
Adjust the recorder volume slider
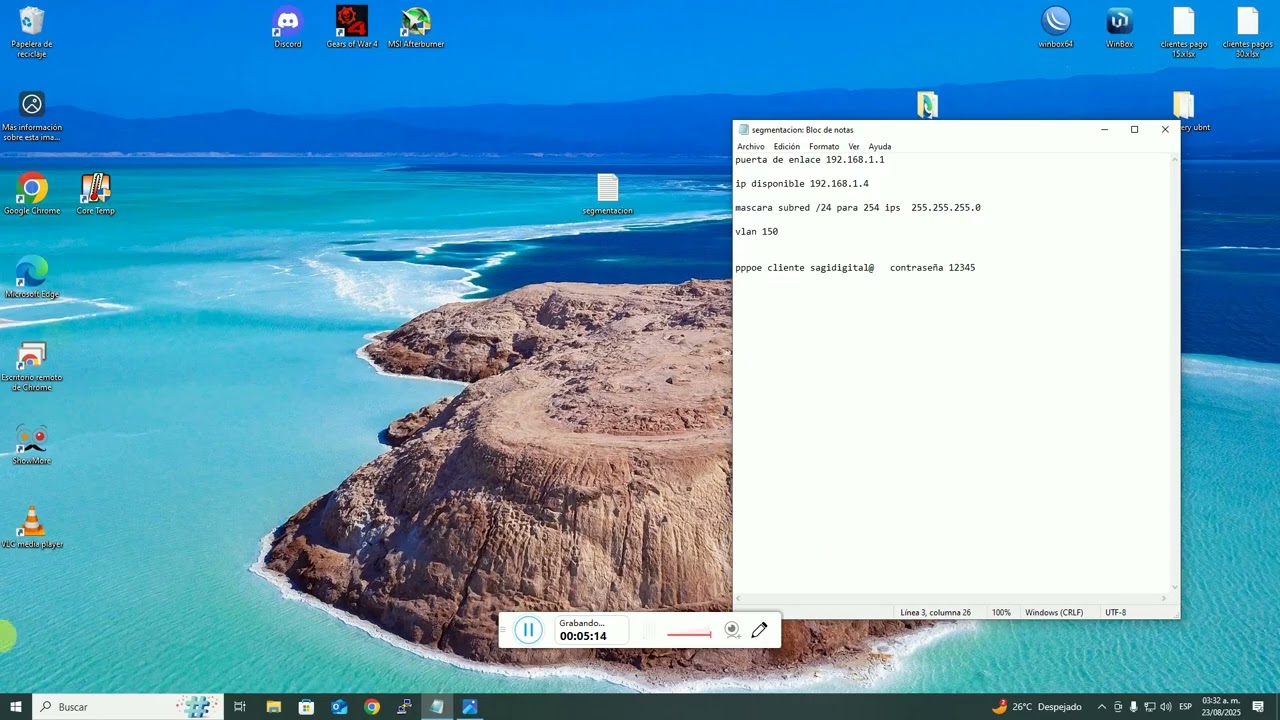(689, 633)
